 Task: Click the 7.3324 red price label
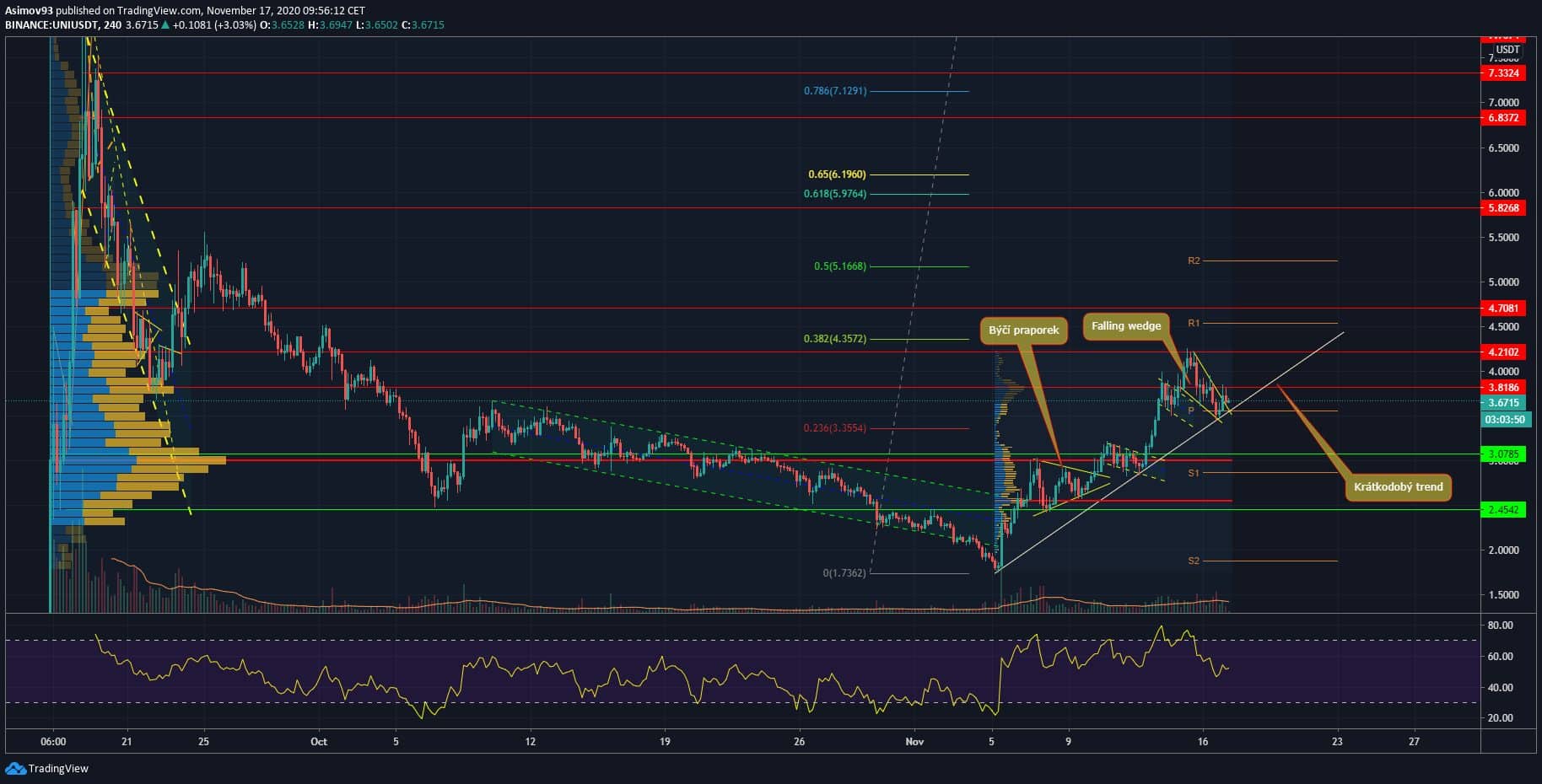click(1503, 73)
